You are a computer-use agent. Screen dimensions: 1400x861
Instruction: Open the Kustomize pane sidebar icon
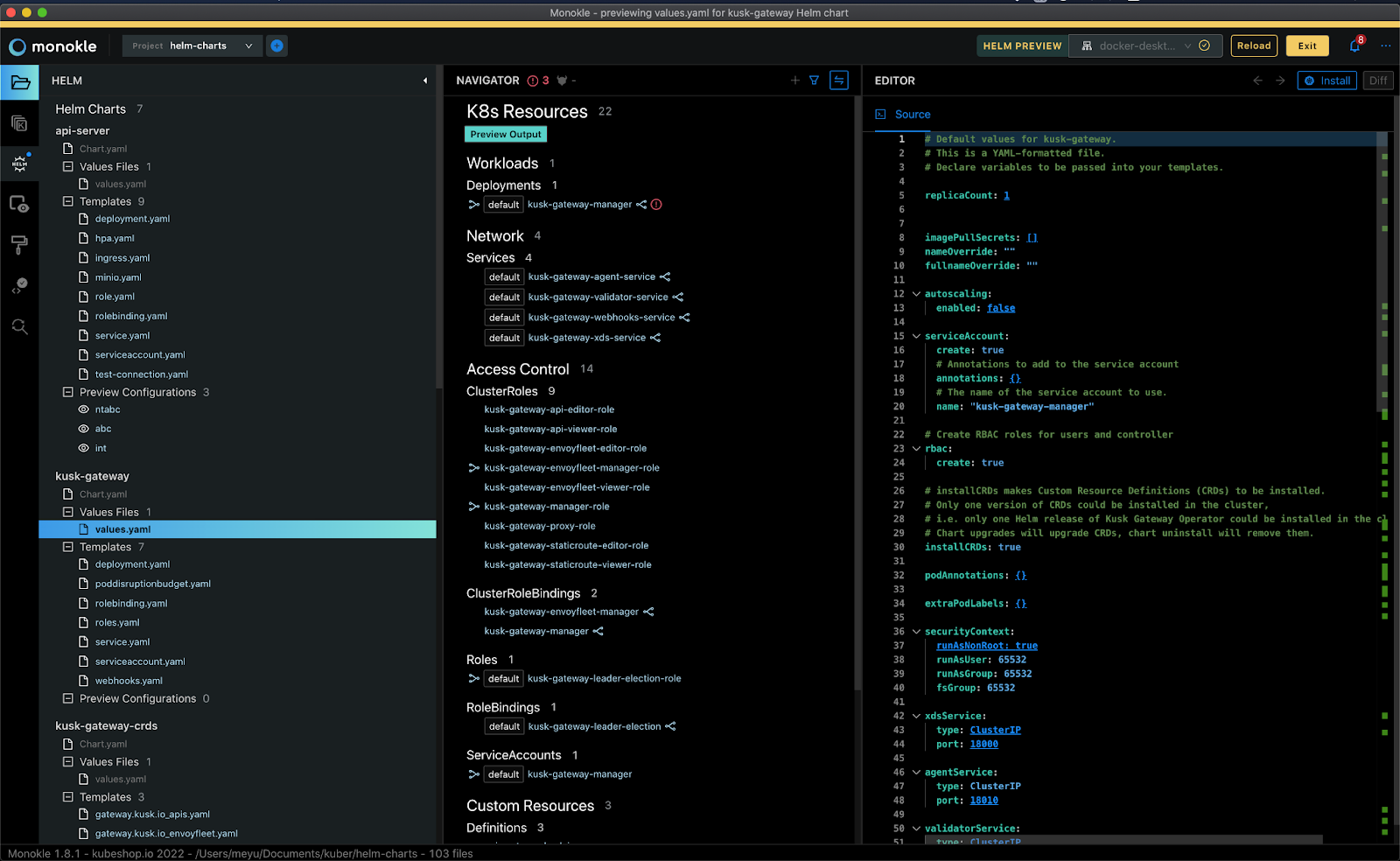coord(19,123)
